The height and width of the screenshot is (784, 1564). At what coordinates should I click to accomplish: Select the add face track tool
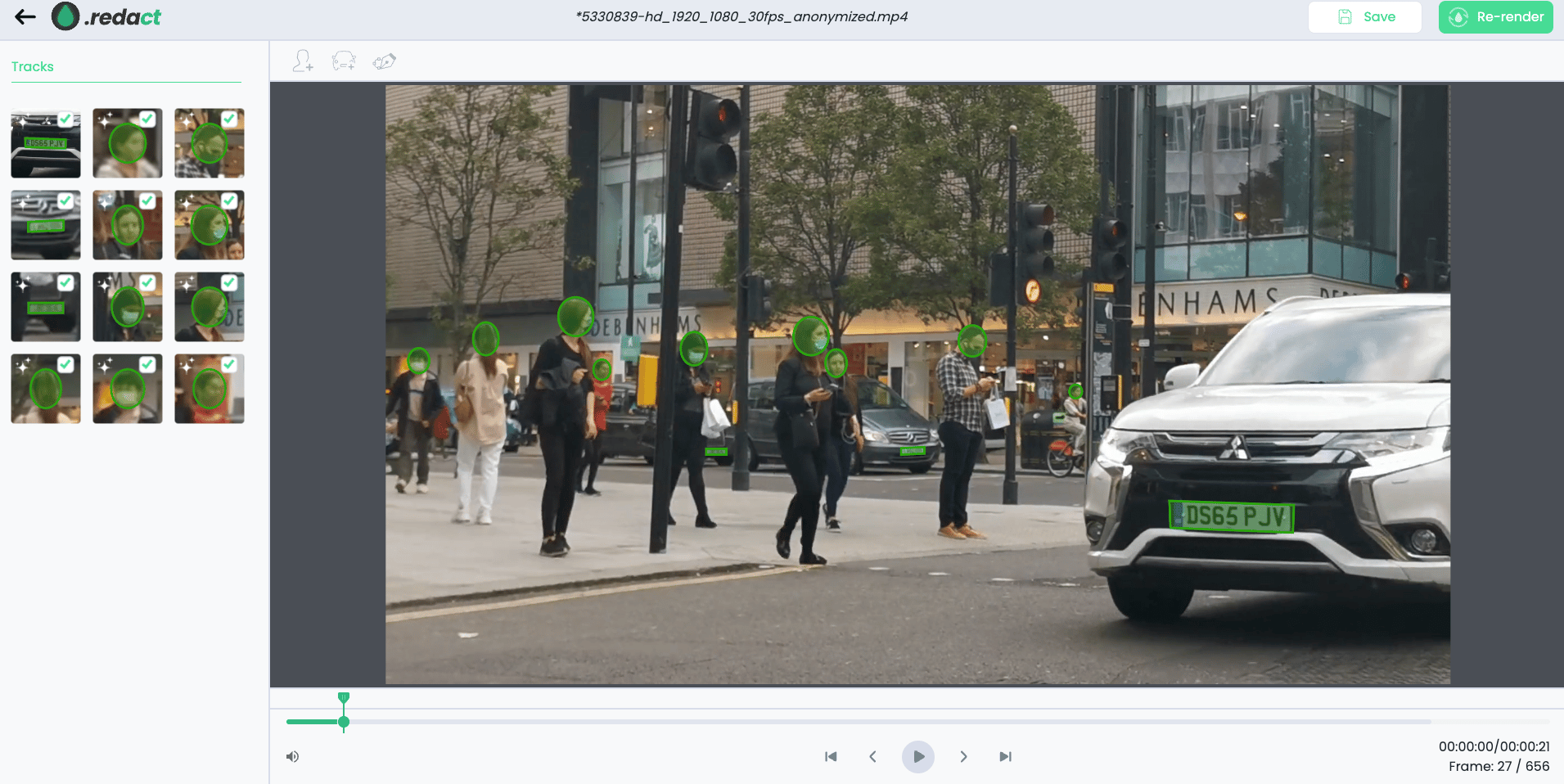tap(303, 61)
